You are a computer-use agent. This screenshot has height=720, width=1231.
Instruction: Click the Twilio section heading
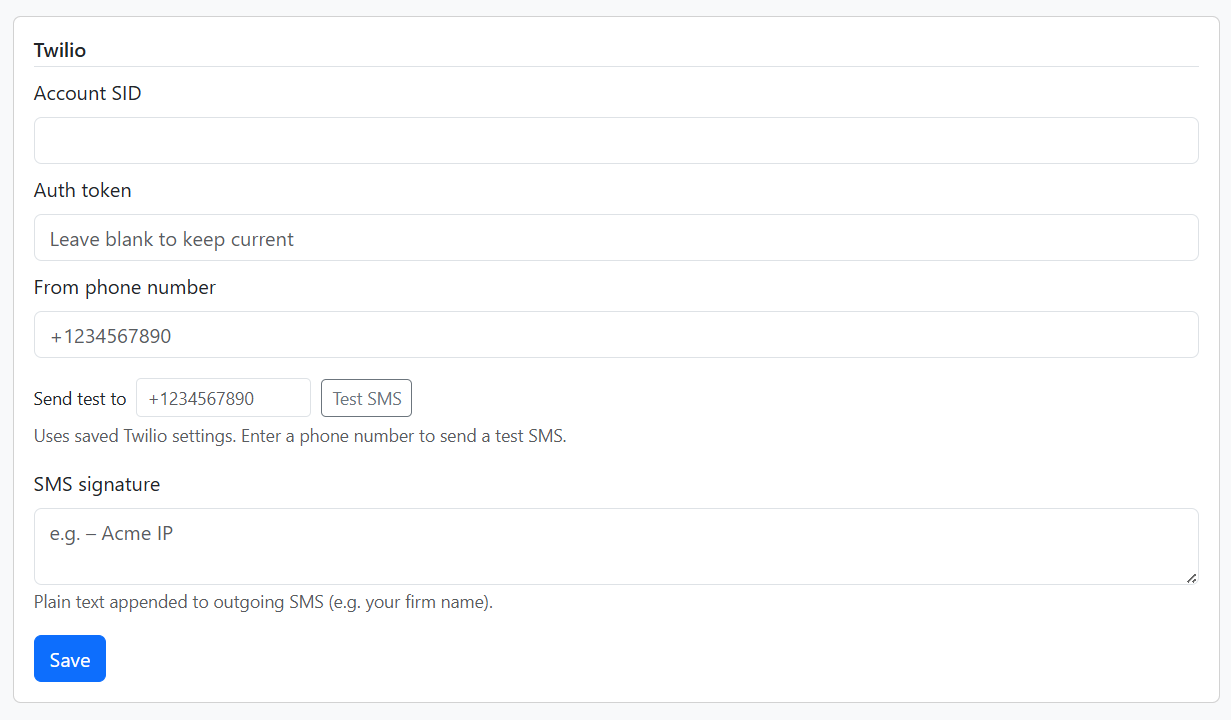coord(60,50)
